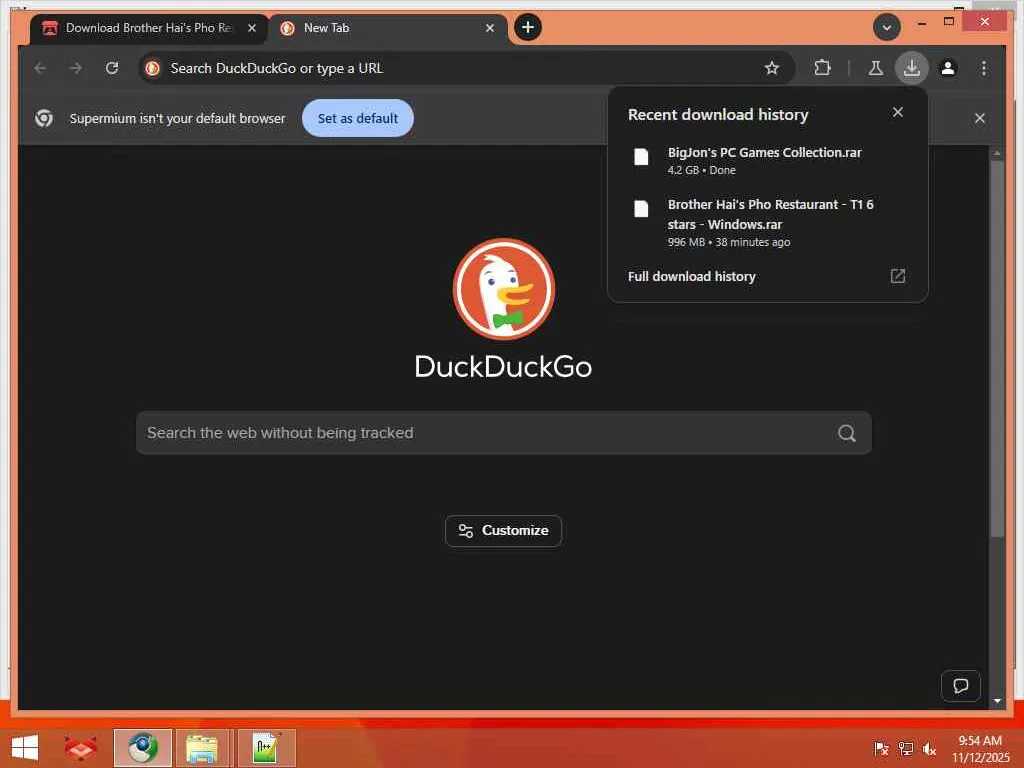The image size is (1024, 768).
Task: Open File Explorer from taskbar
Action: [202, 748]
